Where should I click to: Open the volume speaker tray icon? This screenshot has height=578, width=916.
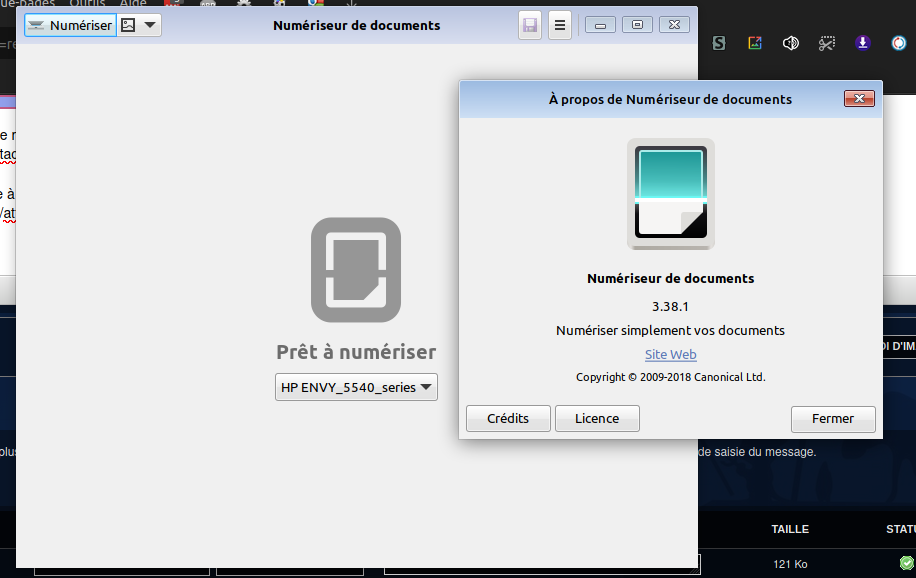[x=790, y=43]
